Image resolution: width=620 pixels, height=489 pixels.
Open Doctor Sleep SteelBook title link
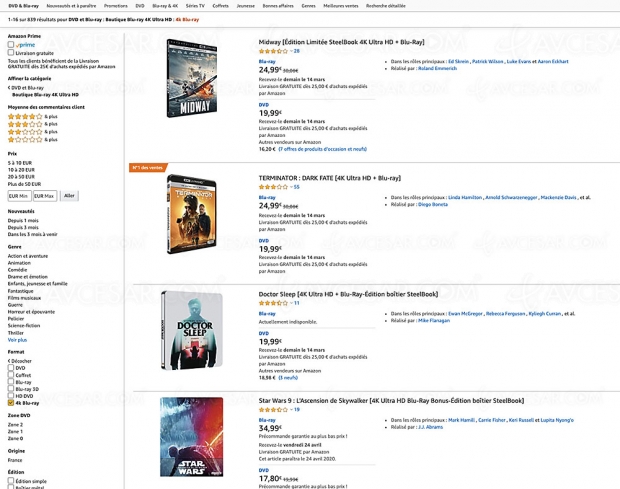pos(348,294)
